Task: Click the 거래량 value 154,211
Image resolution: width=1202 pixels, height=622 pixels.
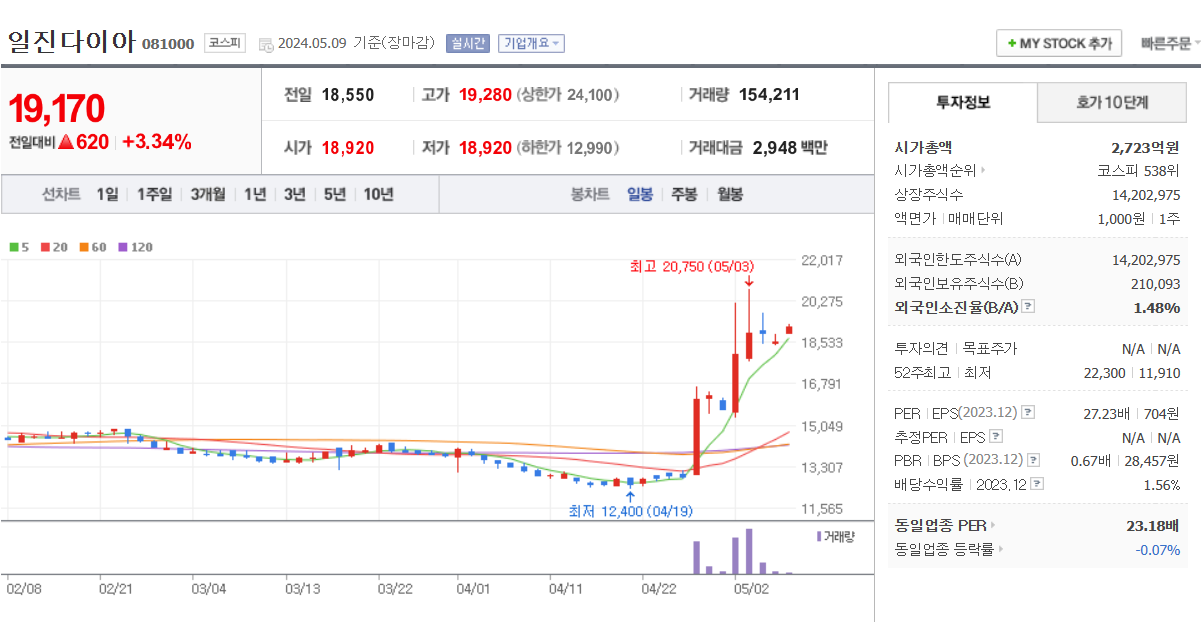Action: pyautogui.click(x=769, y=95)
